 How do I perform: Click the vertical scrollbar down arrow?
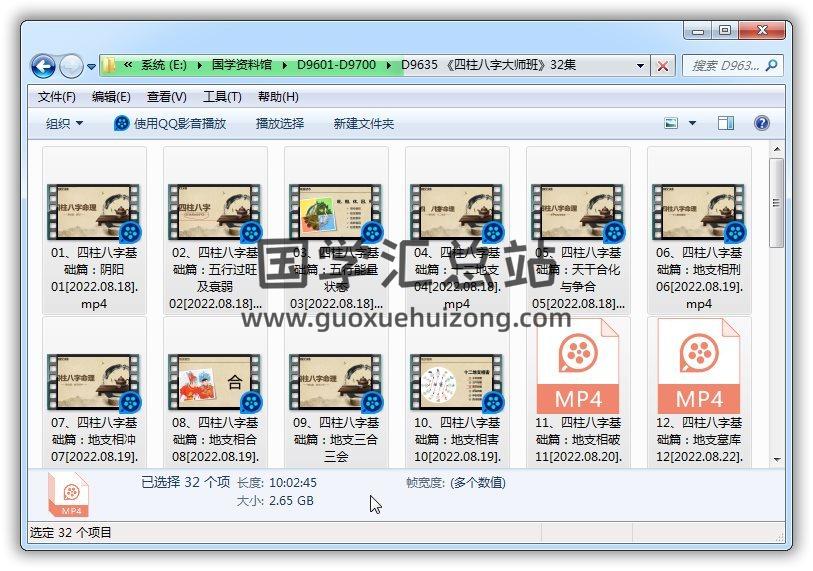pyautogui.click(x=776, y=459)
